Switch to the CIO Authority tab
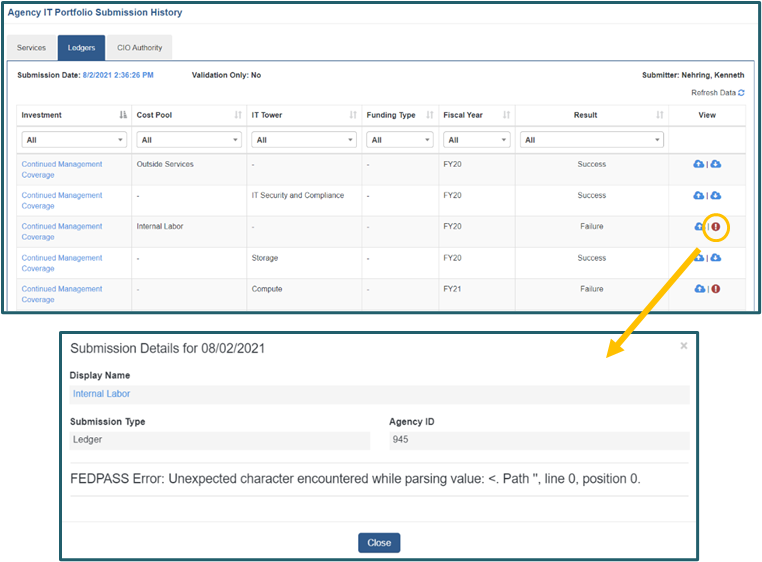The height and width of the screenshot is (562, 762). coord(139,48)
